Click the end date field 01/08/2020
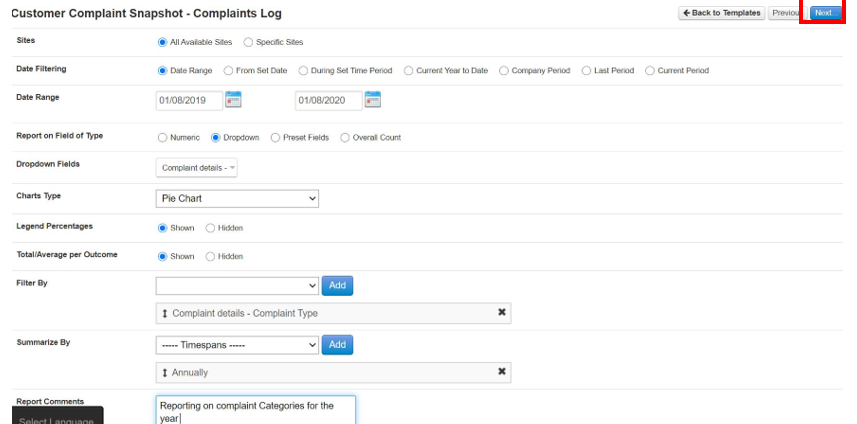The width and height of the screenshot is (857, 424). [x=328, y=101]
